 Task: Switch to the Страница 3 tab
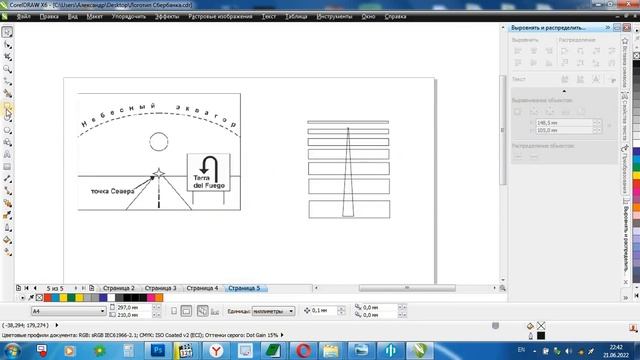pyautogui.click(x=160, y=288)
